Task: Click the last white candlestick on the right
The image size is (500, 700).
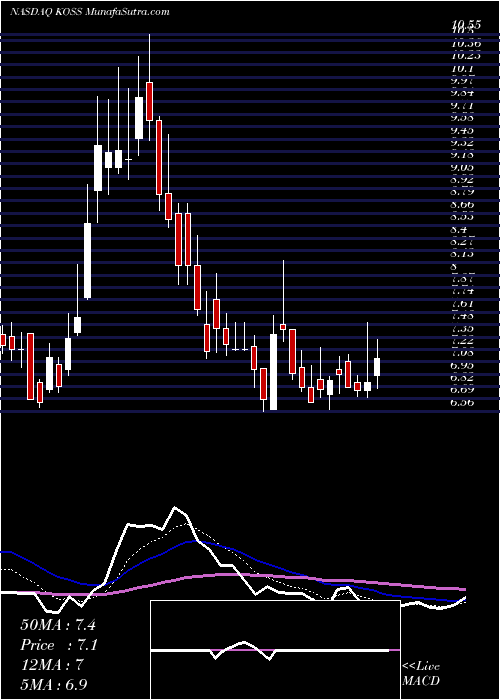Action: (x=377, y=367)
